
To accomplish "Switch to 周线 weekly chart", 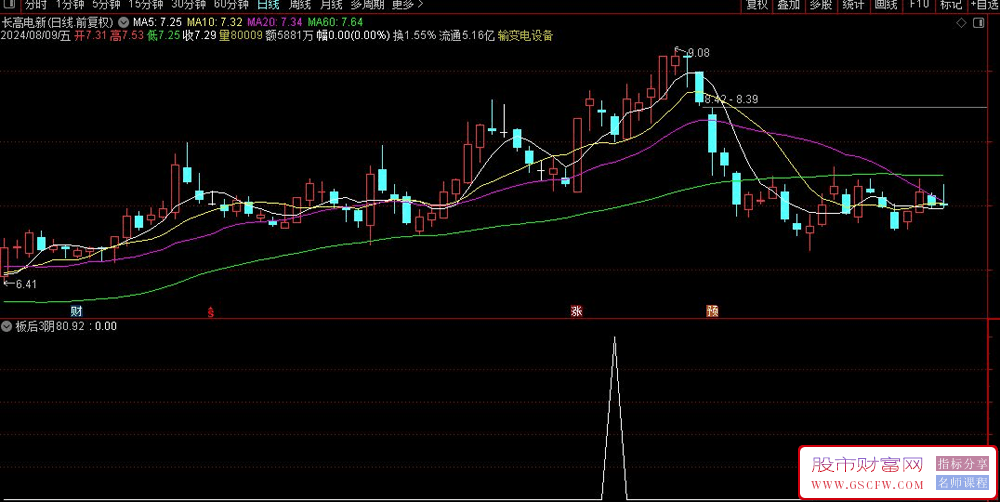I will pyautogui.click(x=300, y=4).
